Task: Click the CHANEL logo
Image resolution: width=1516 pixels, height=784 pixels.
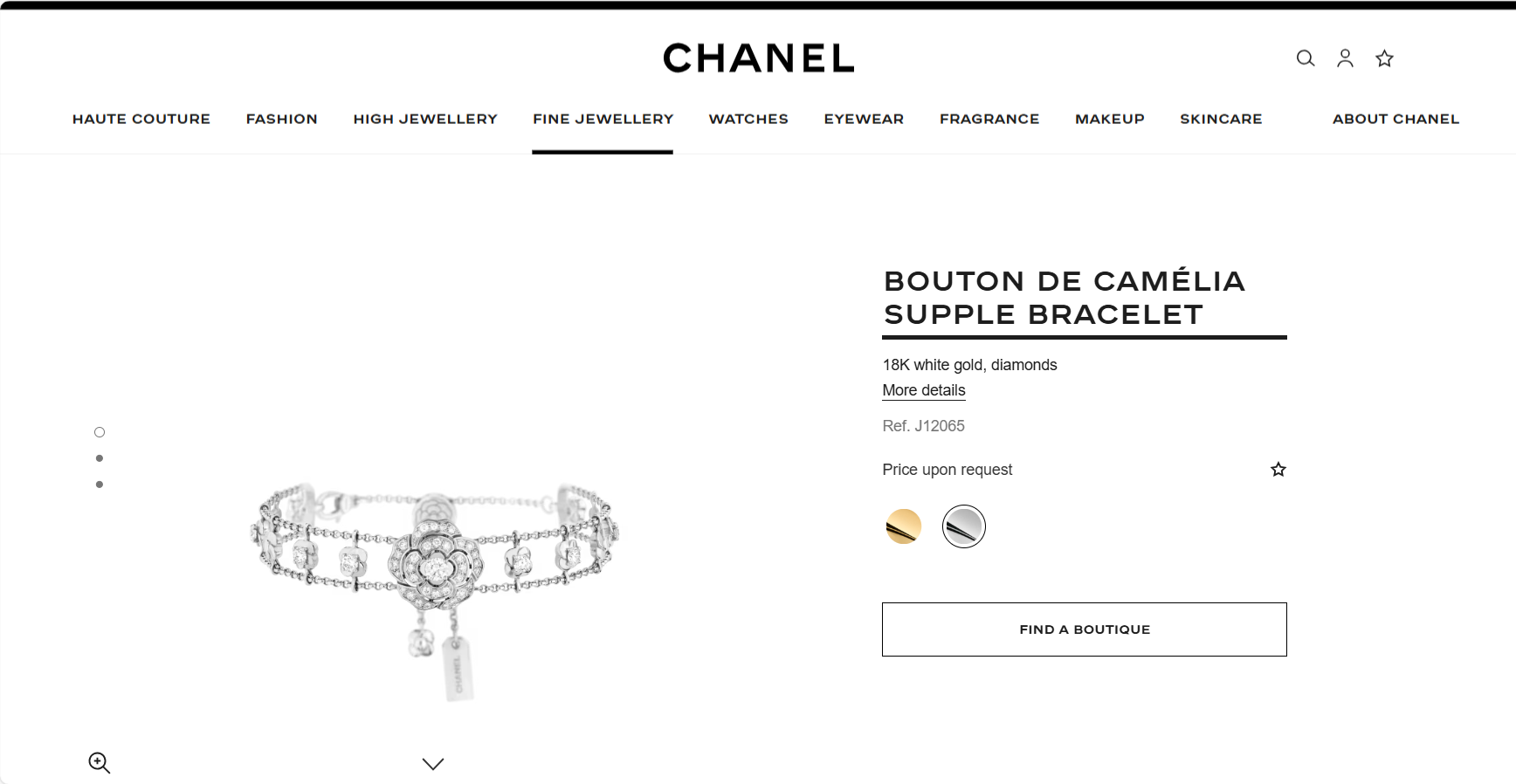Action: point(758,58)
